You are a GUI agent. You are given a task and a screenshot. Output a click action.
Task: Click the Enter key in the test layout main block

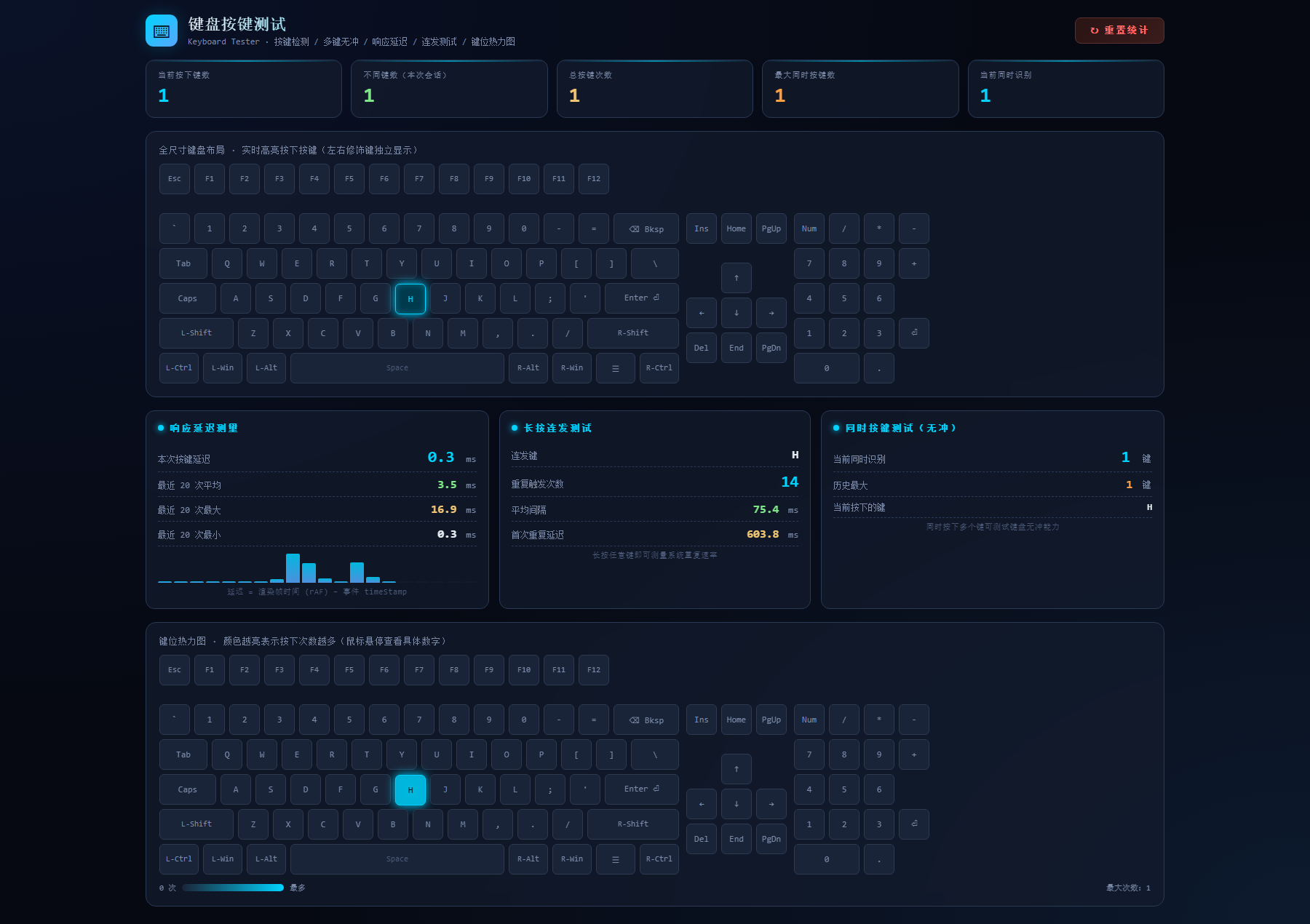click(x=642, y=298)
